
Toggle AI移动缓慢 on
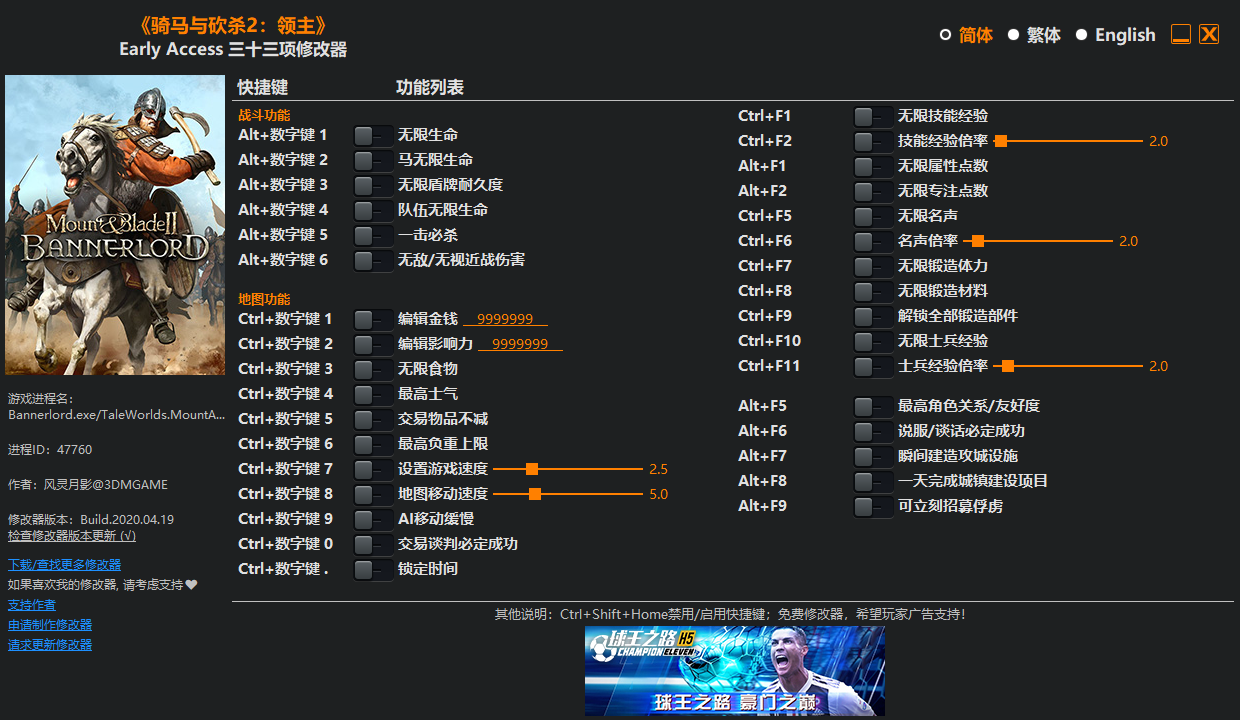coord(373,518)
